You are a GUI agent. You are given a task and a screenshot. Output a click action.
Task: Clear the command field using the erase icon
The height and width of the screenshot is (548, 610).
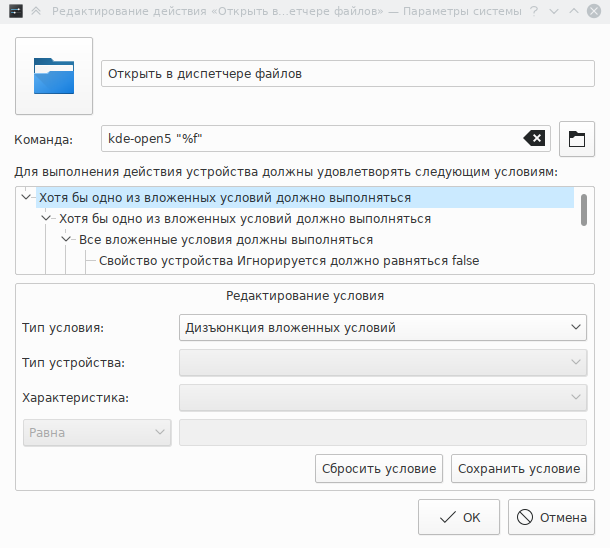tap(534, 138)
